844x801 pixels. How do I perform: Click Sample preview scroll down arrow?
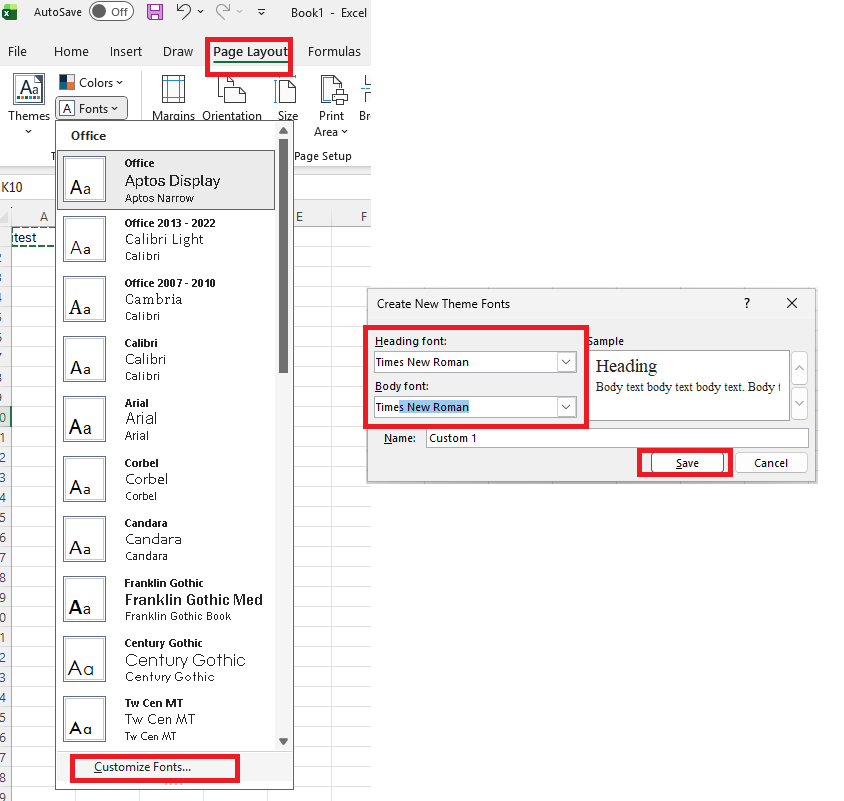[800, 403]
